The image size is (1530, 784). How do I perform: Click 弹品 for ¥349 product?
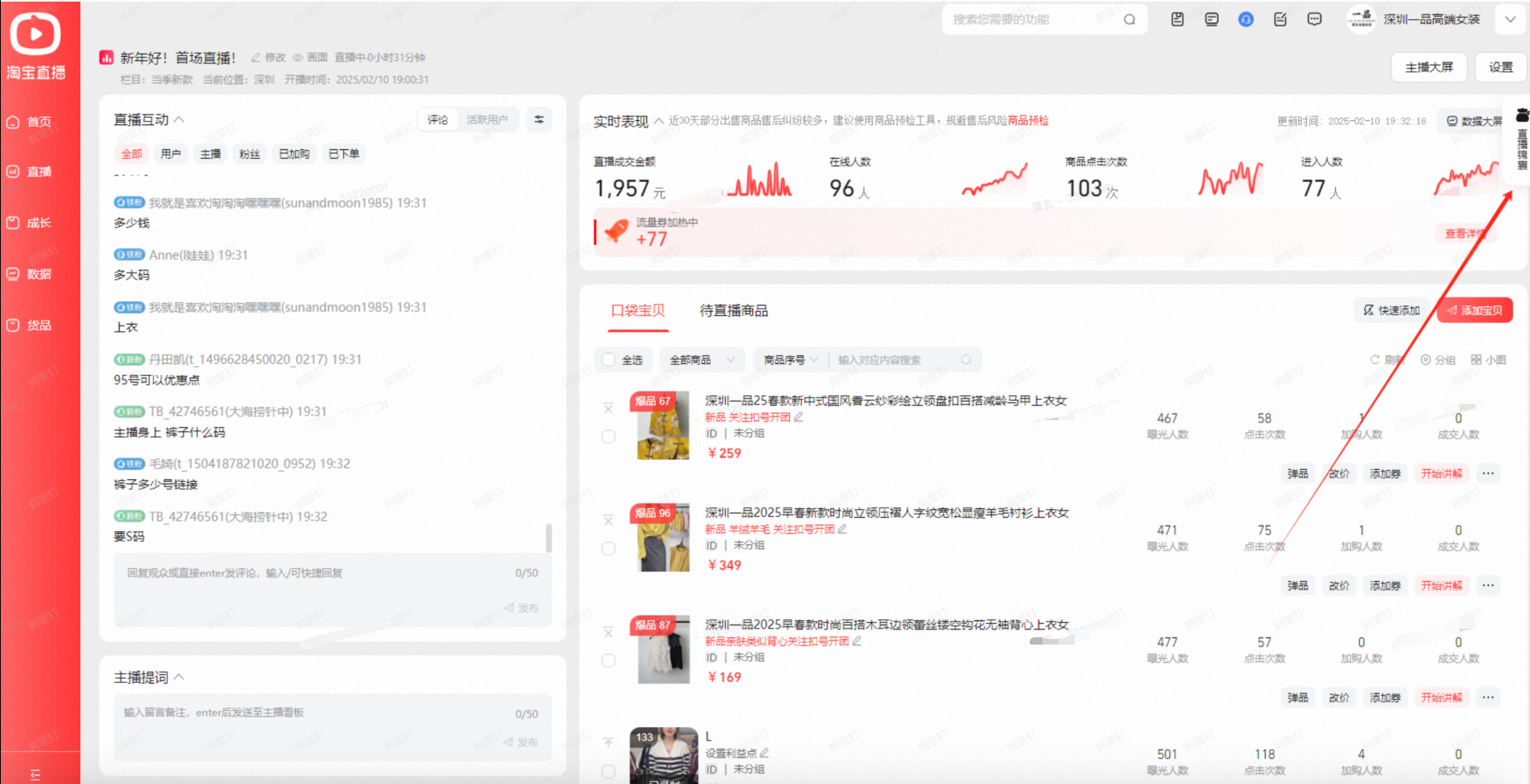(x=1297, y=585)
